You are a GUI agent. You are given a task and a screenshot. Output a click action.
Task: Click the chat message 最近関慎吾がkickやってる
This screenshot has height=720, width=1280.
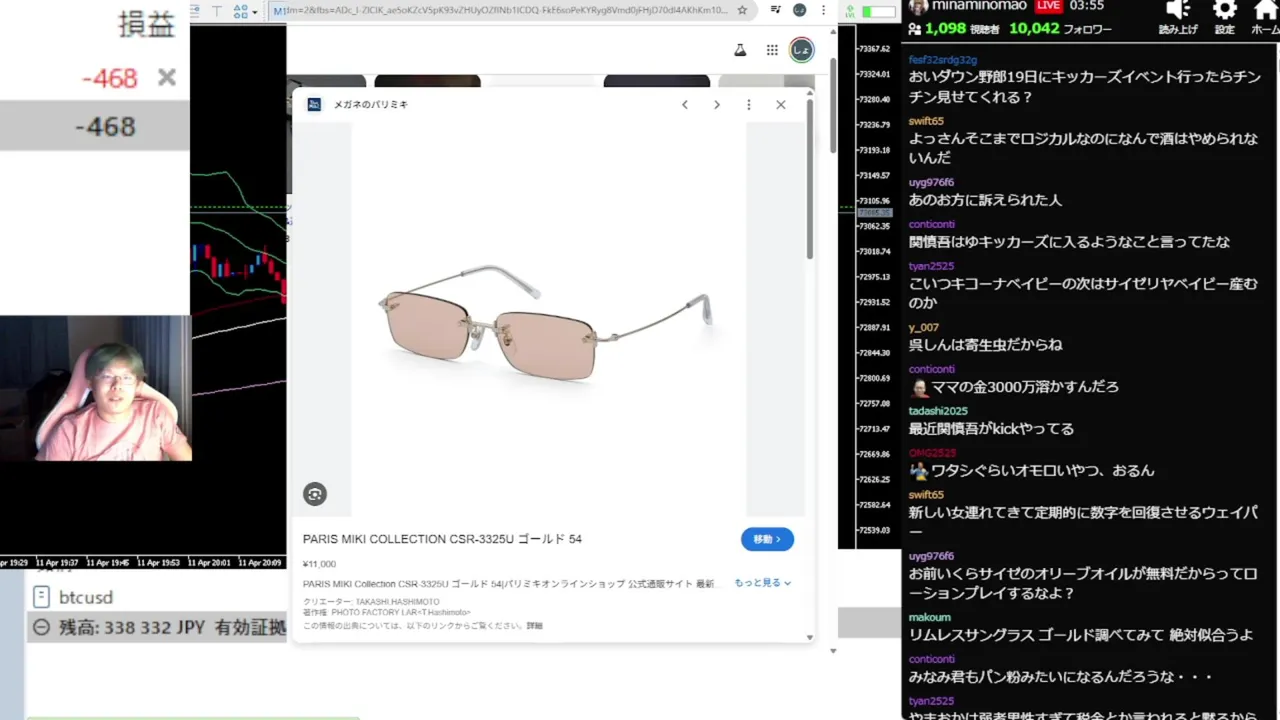991,429
